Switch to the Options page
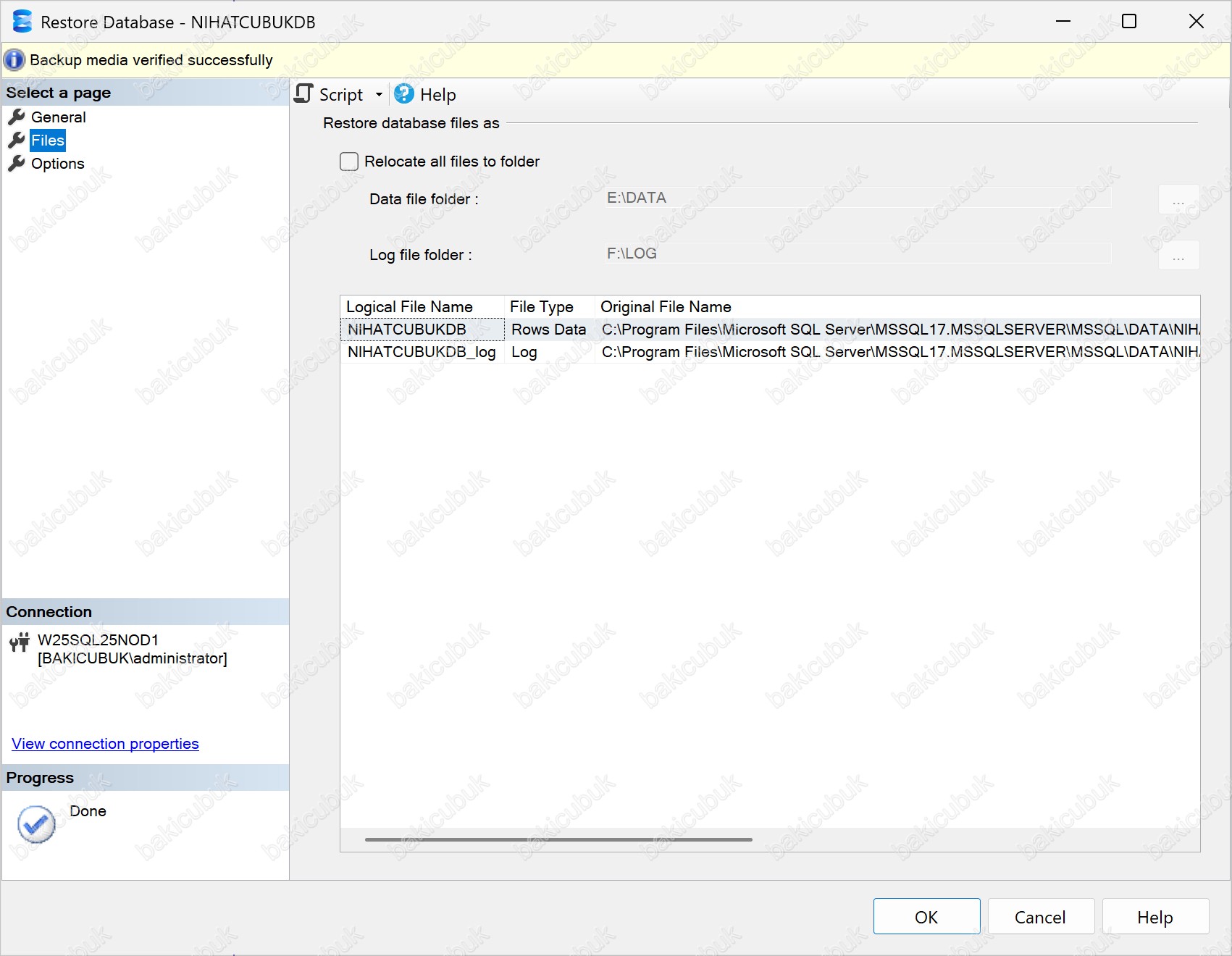This screenshot has height=956, width=1232. 57,164
